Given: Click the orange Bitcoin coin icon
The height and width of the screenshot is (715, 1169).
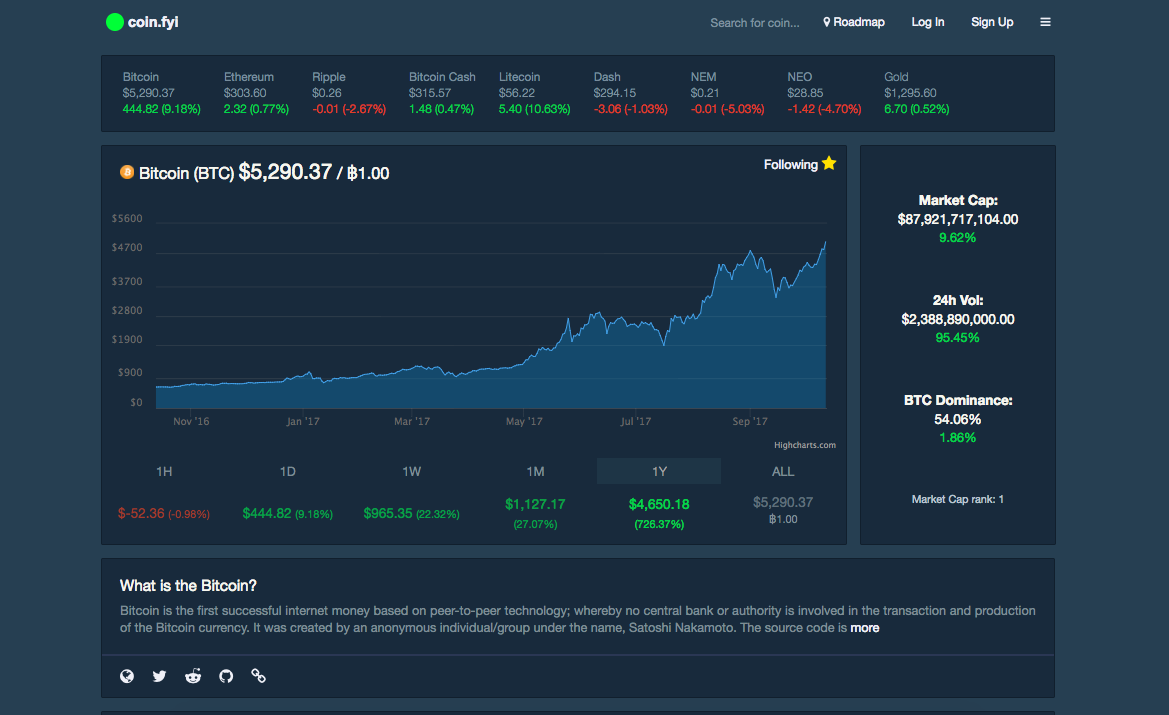Looking at the screenshot, I should tap(127, 172).
